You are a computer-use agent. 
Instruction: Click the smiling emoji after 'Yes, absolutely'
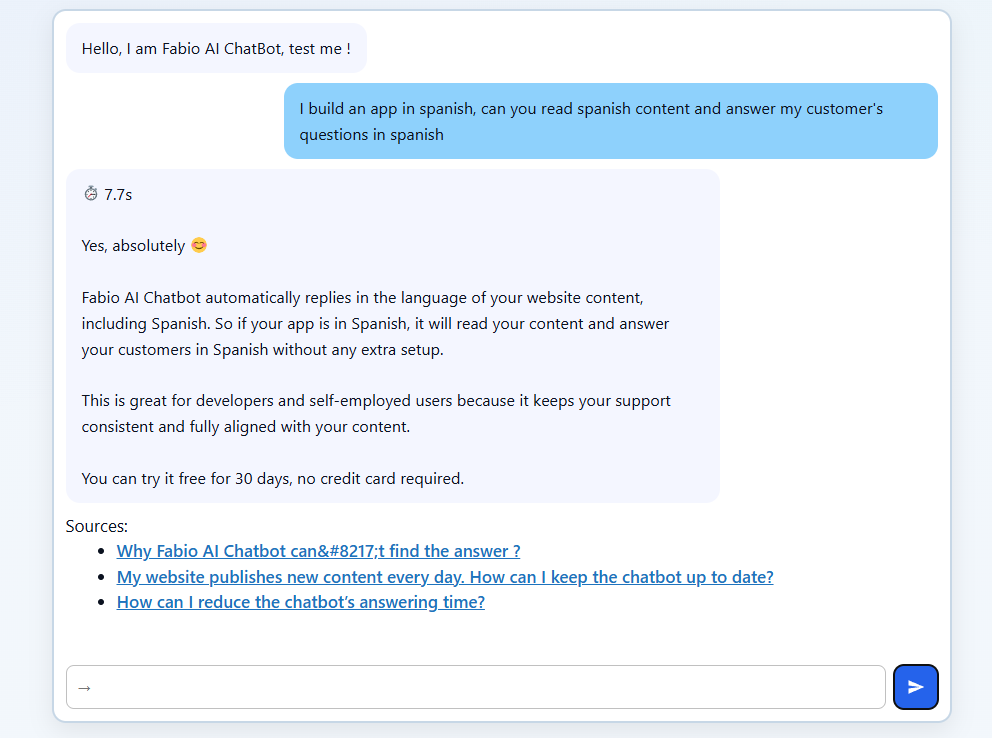click(x=197, y=244)
